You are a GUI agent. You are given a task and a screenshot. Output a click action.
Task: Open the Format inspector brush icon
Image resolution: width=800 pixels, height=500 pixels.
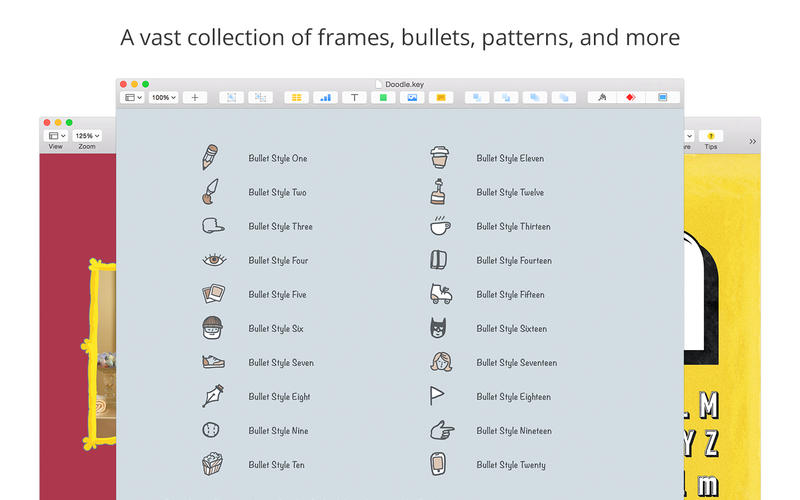[x=602, y=97]
